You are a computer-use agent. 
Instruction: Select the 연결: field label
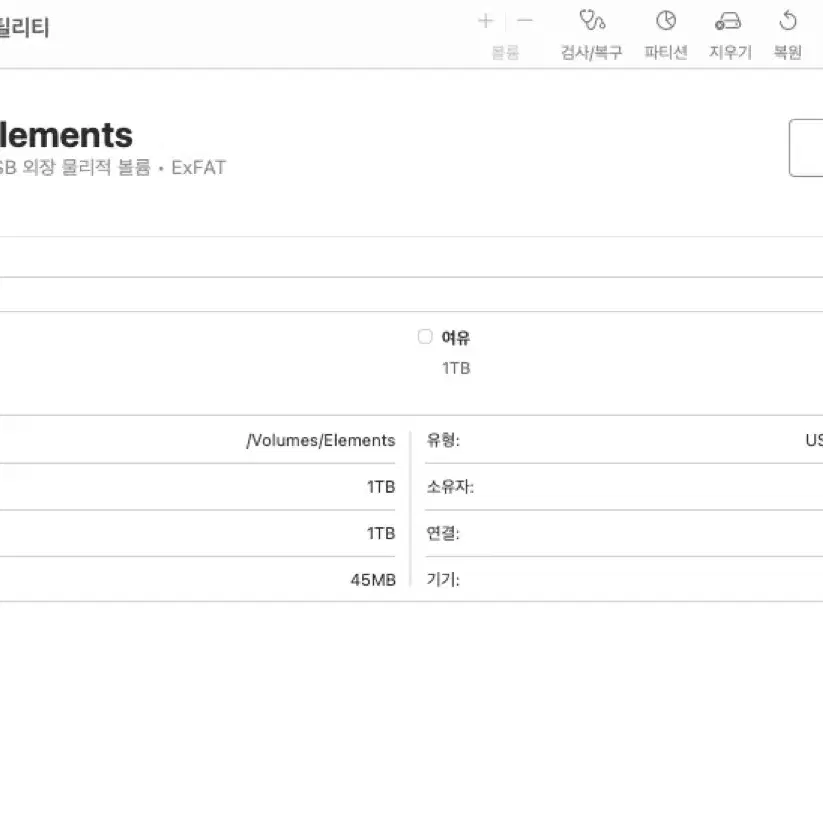coord(443,533)
